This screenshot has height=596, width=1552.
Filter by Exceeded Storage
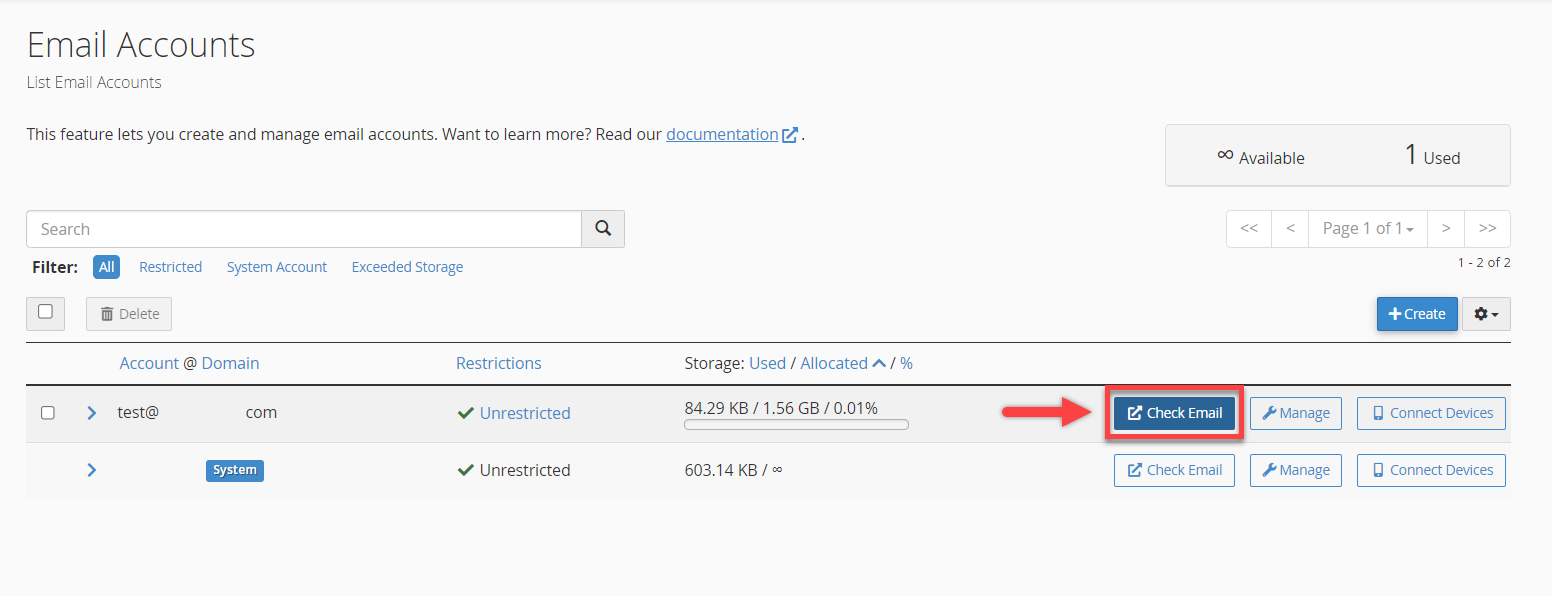[x=407, y=266]
